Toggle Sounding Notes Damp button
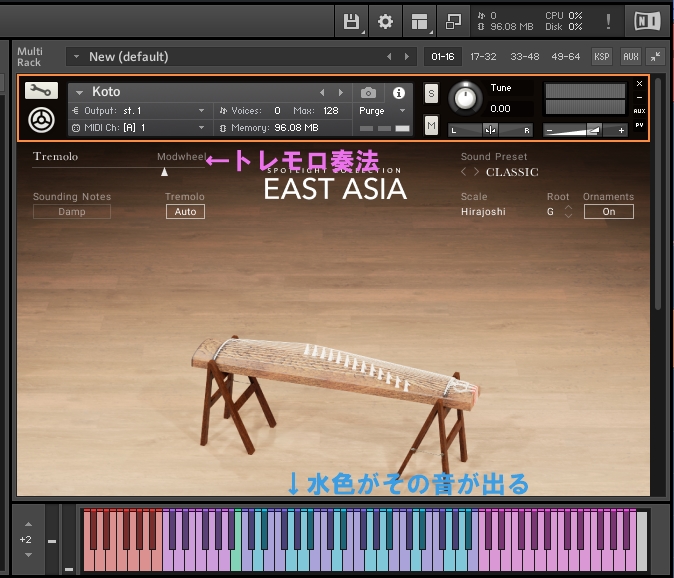Screen dimensions: 674x578 click(x=72, y=211)
